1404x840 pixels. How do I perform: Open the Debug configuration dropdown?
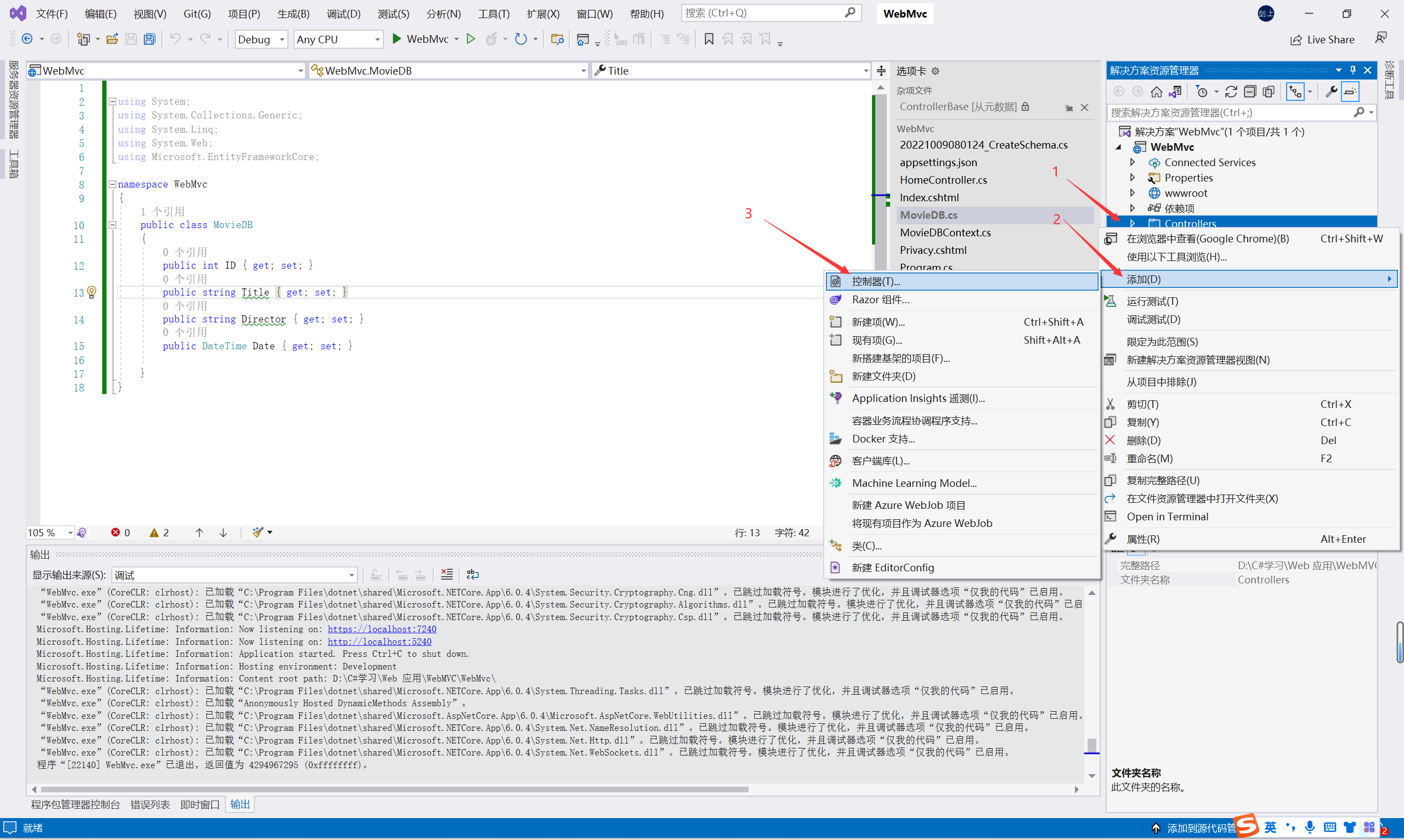[262, 39]
